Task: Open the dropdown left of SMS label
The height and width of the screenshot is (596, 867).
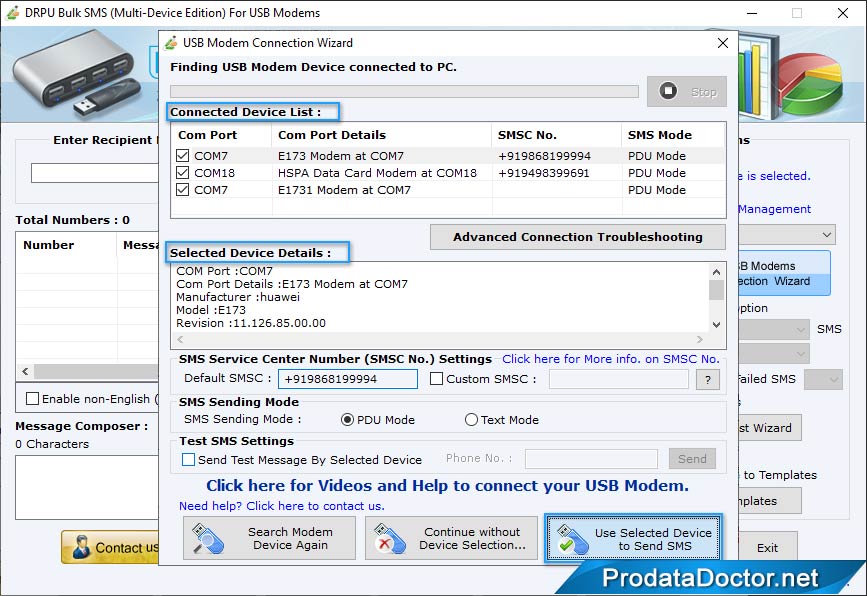Action: point(774,330)
